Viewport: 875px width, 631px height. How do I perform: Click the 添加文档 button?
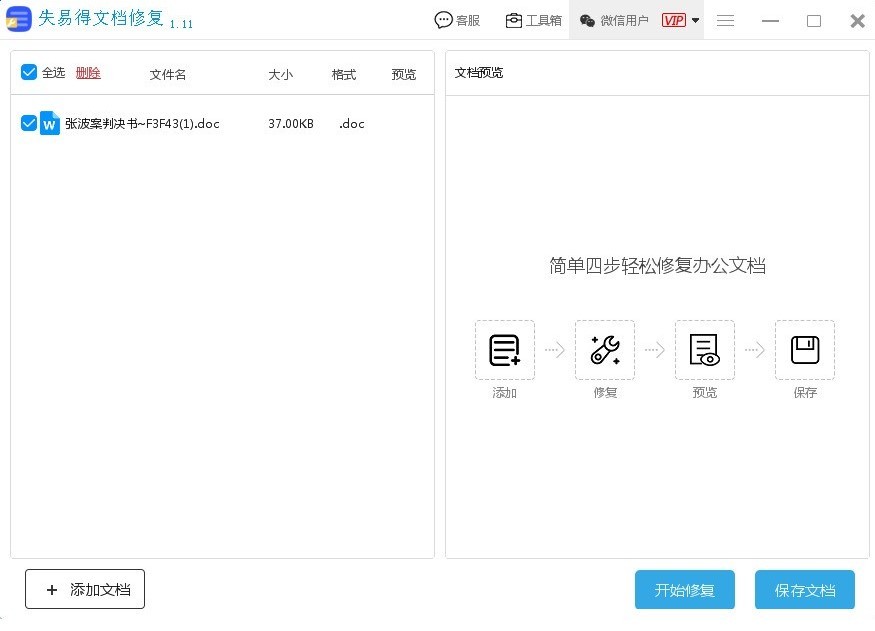[85, 589]
